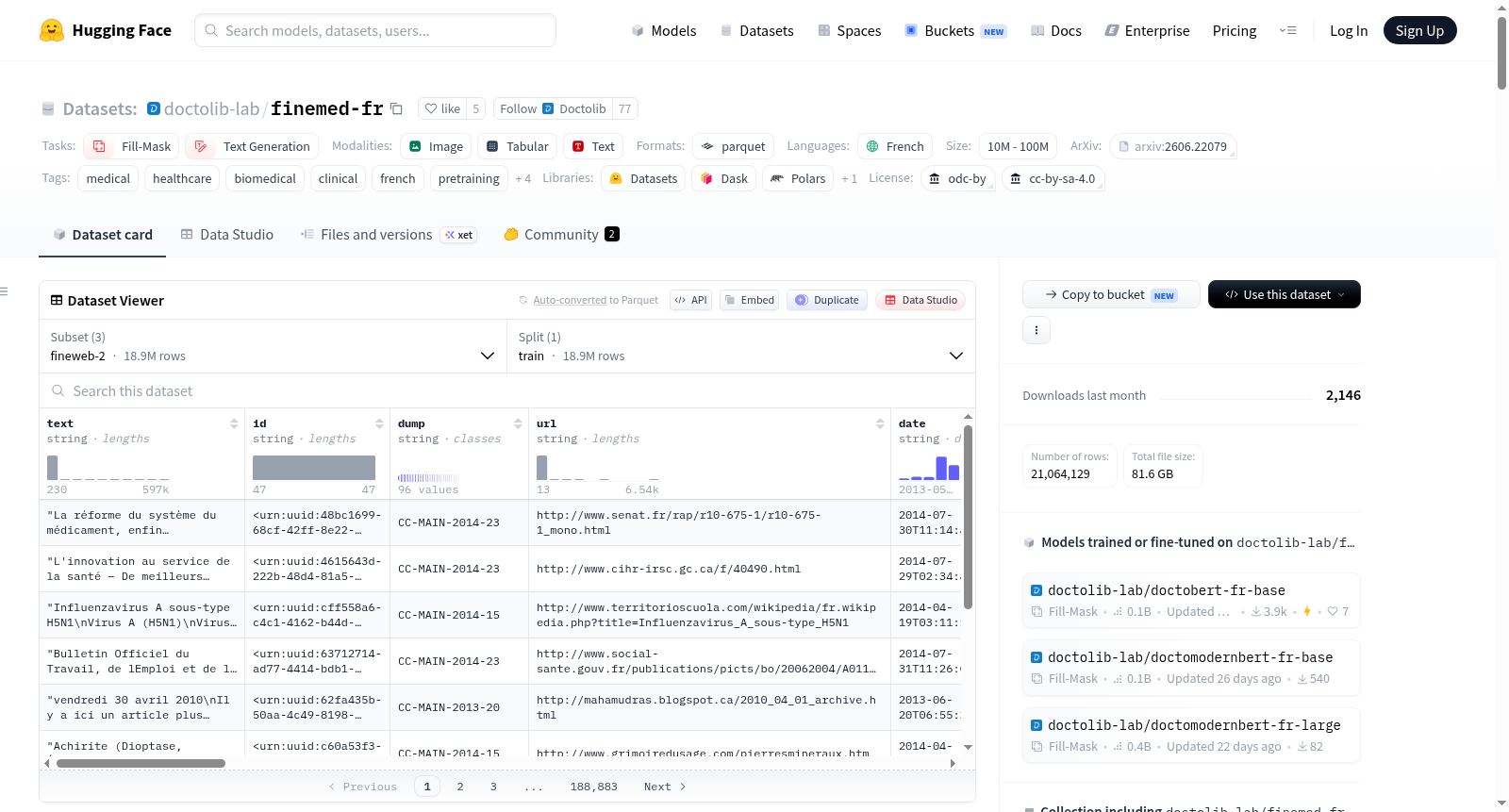Sort by the id column
Screen dimensions: 1509x812
click(x=379, y=424)
